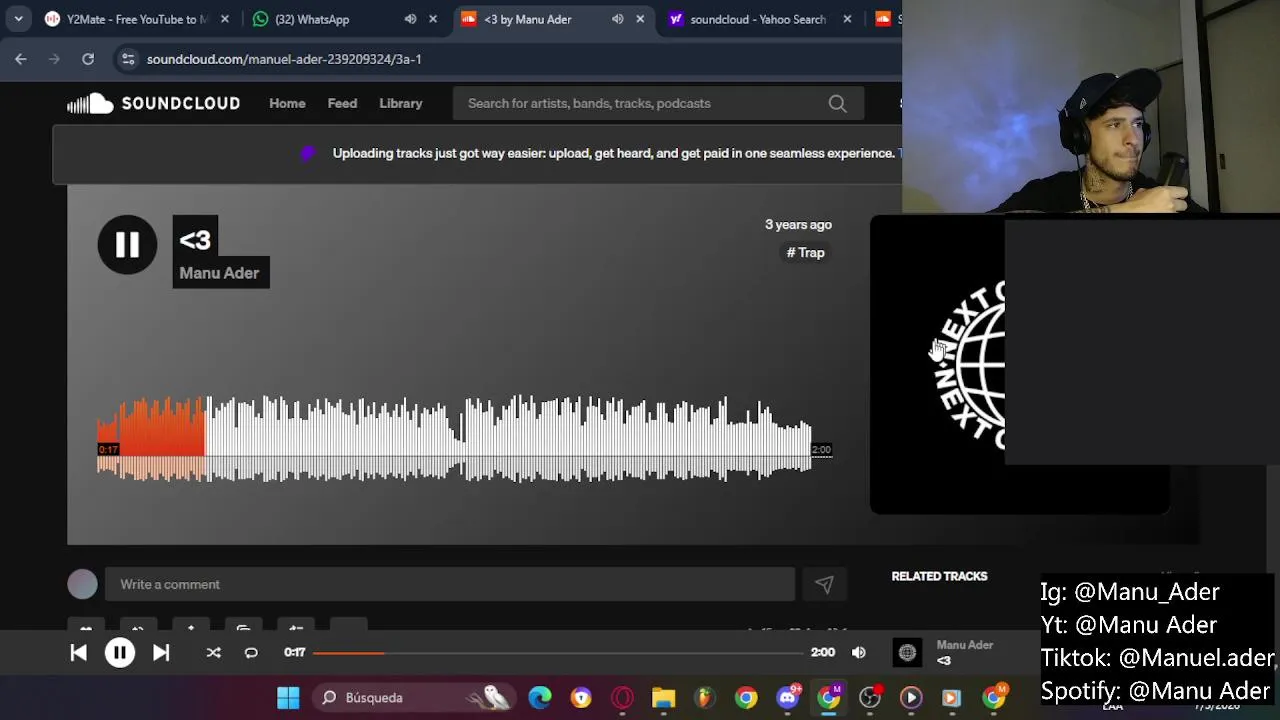Click the taskbar Búsqueda search box
This screenshot has height=720, width=1280.
413,698
